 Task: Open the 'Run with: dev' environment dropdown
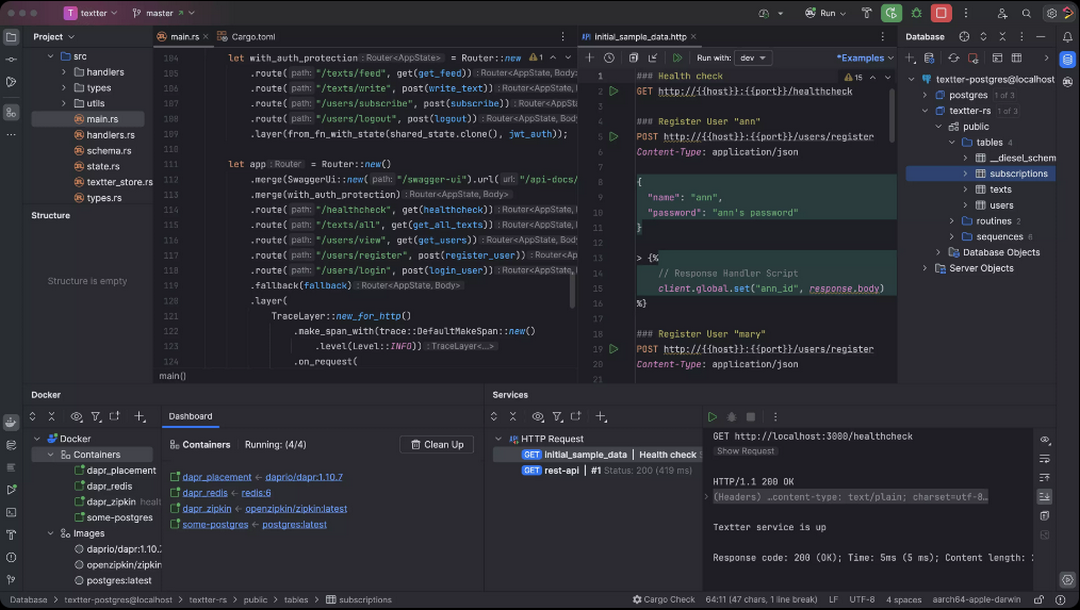tap(753, 58)
